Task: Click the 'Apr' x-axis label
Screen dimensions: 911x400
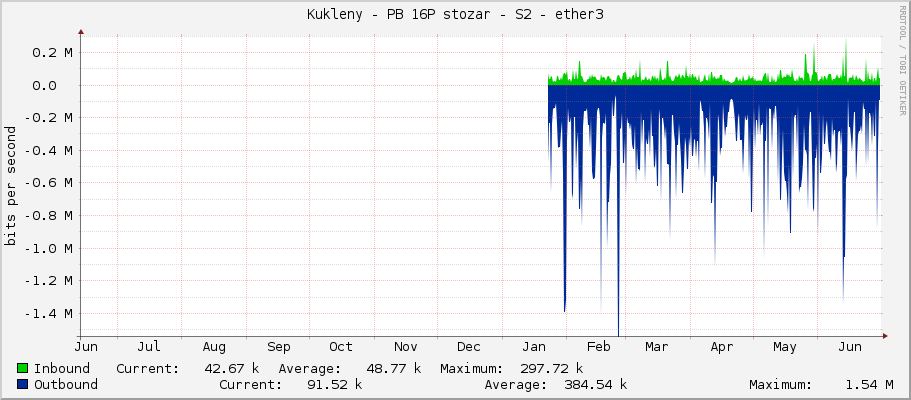Action: tap(722, 347)
